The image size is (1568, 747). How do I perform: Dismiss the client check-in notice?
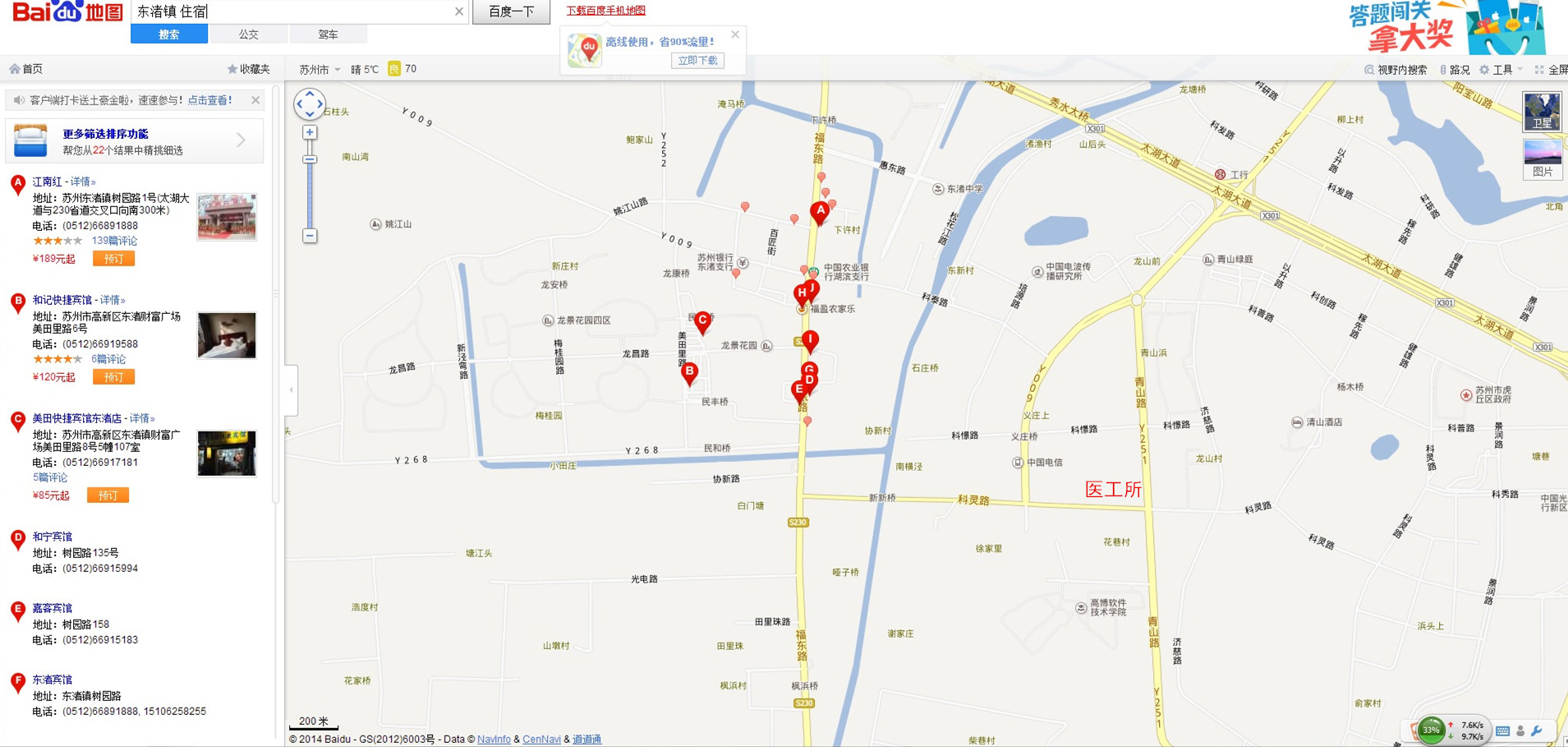(255, 100)
